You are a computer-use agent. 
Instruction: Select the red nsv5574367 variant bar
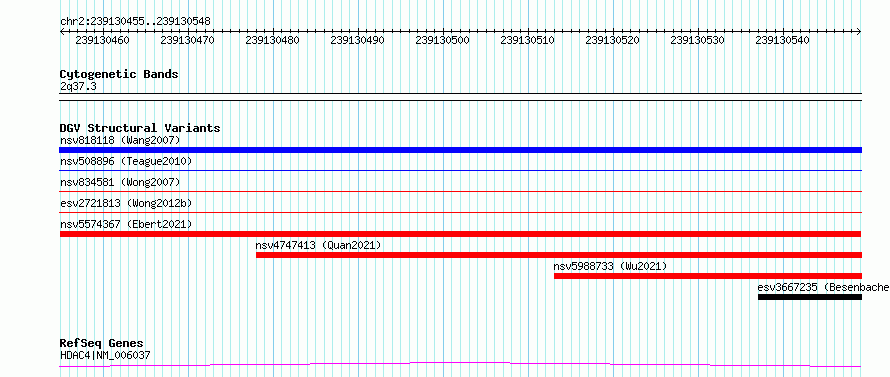click(x=460, y=234)
